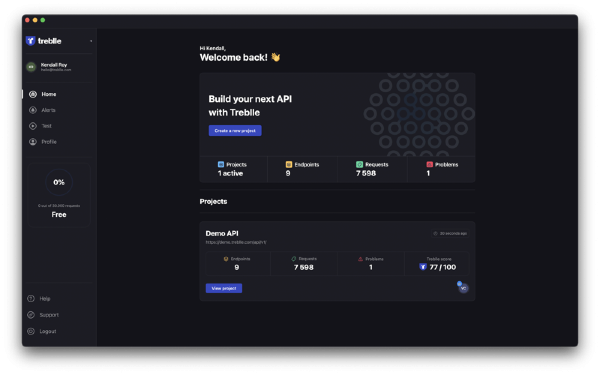Screen dimensions: 600x375
Task: Click the Treblle score logo icon
Action: [423, 267]
